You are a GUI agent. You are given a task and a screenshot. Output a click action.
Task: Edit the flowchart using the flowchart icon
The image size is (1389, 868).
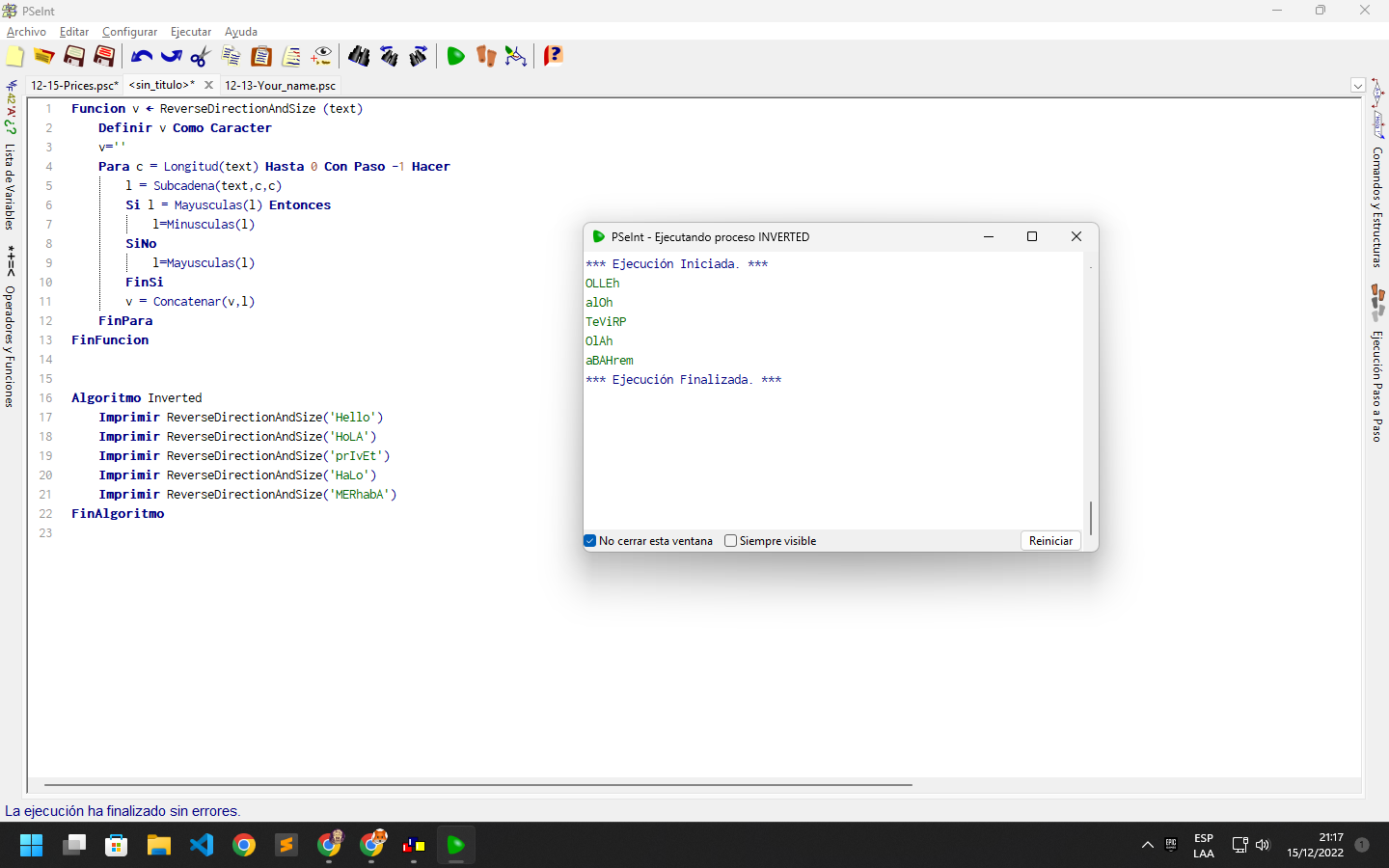pyautogui.click(x=516, y=56)
